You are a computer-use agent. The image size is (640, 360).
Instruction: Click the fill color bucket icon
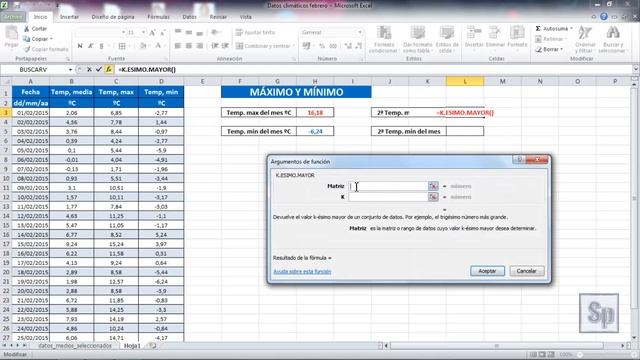142,46
